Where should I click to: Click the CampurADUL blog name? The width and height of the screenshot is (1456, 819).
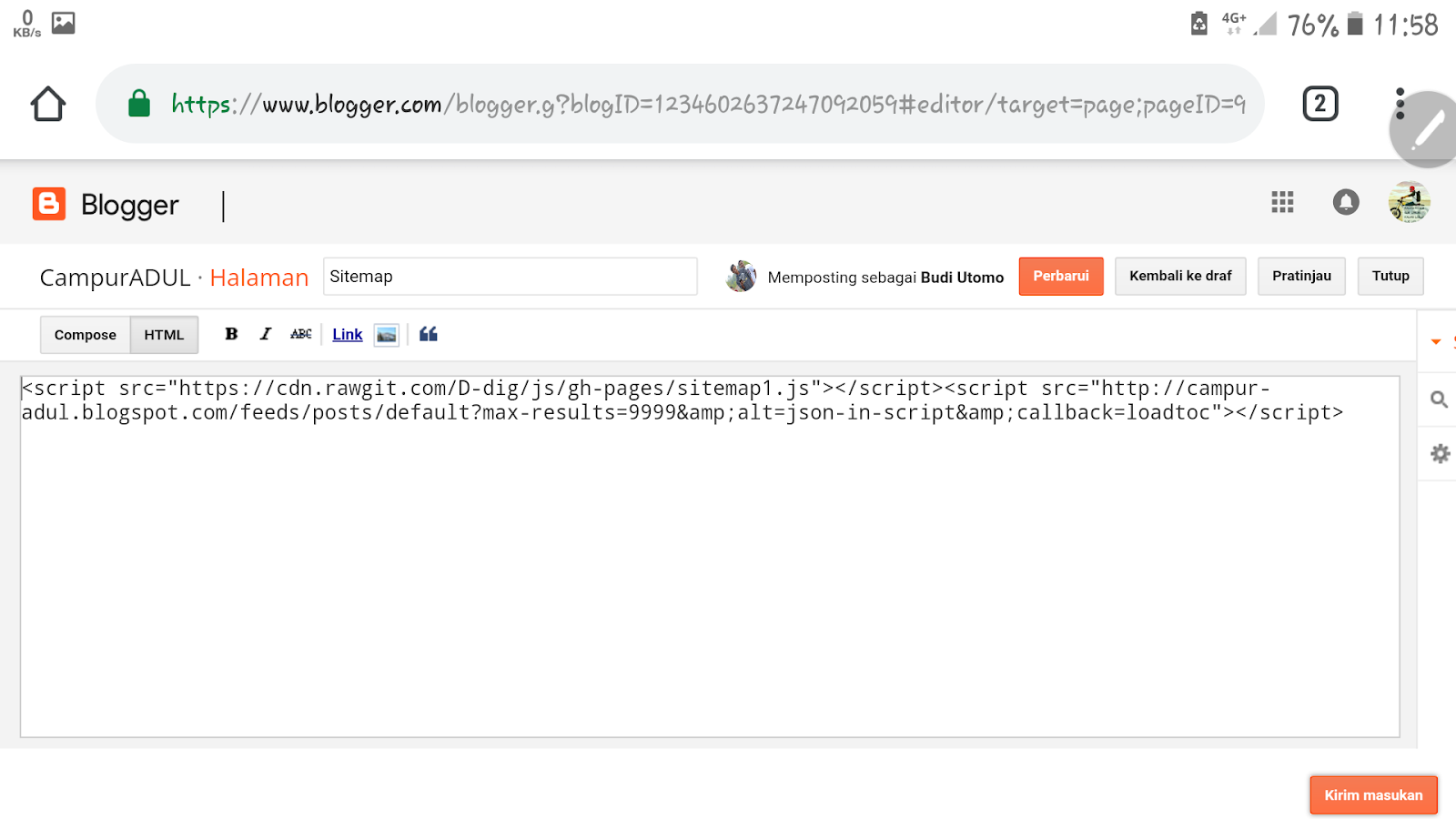(116, 278)
